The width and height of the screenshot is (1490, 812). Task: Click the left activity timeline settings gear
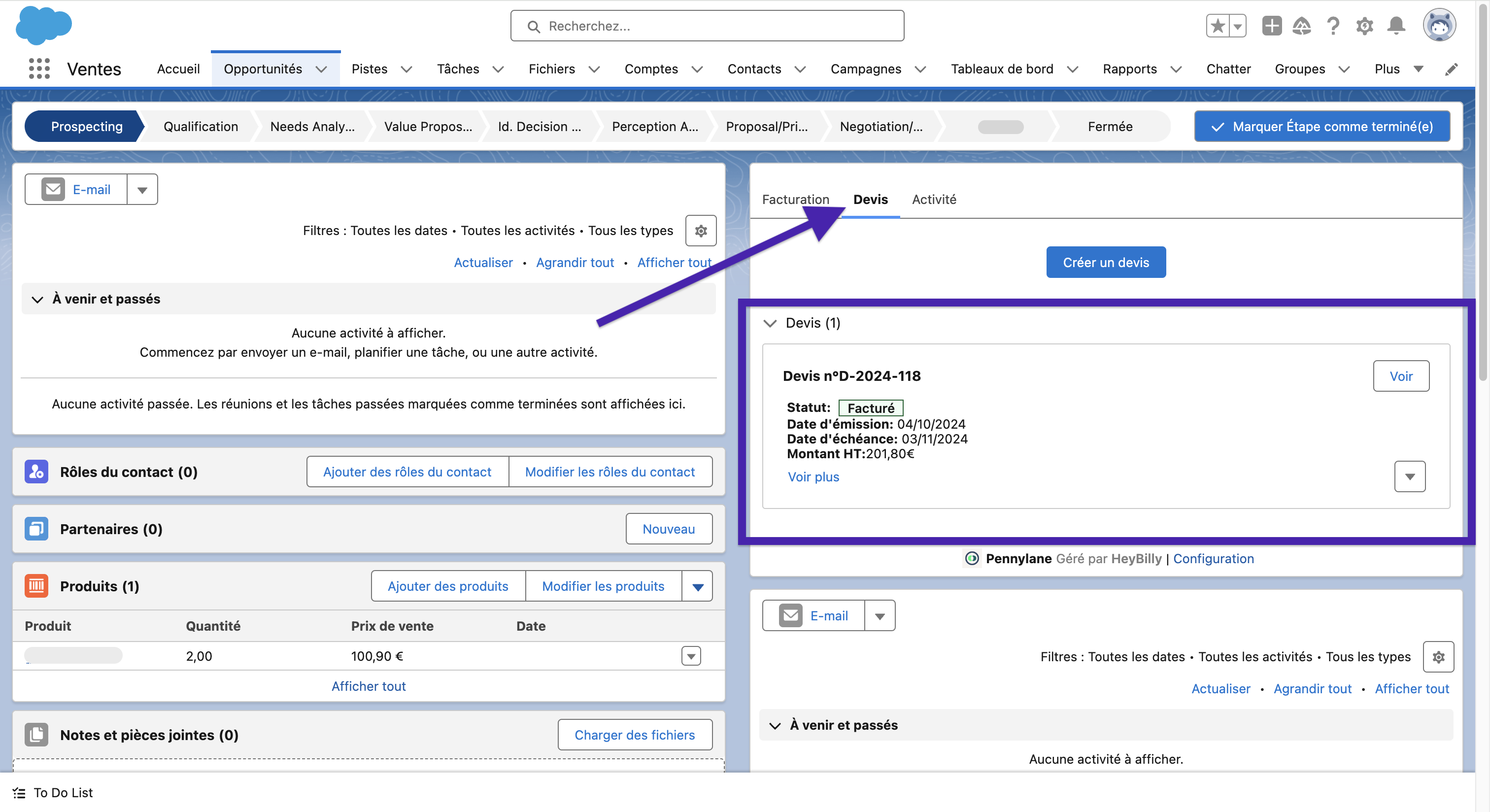coord(701,231)
